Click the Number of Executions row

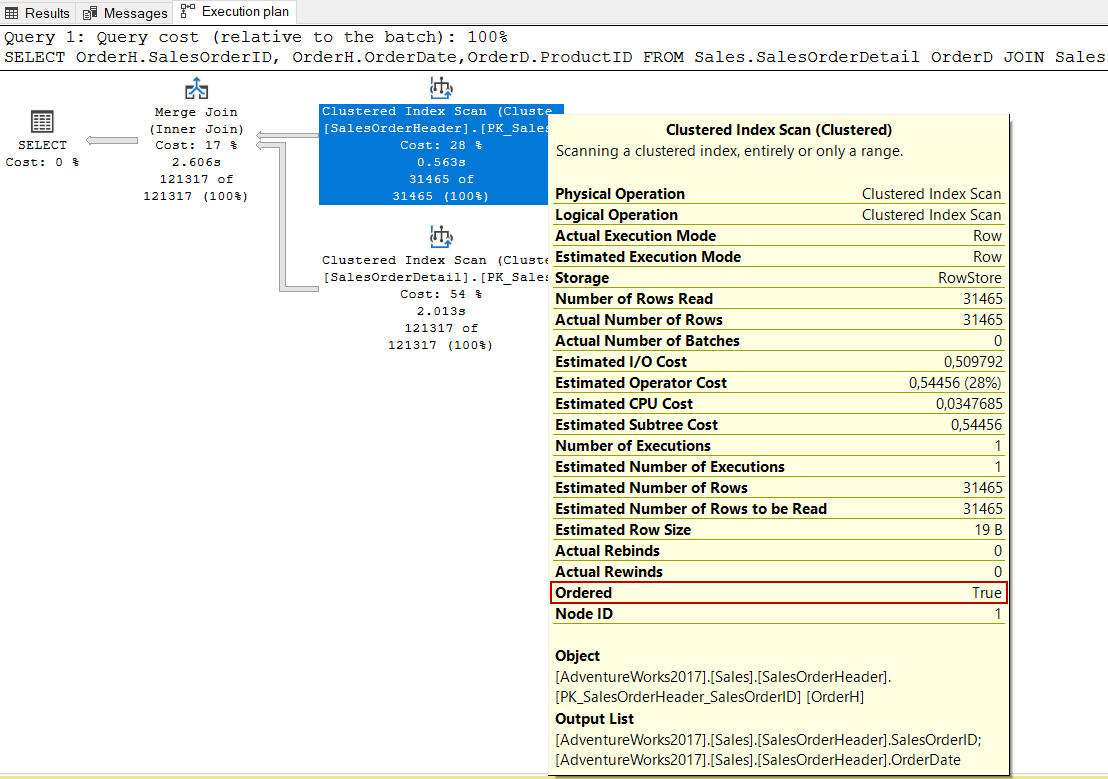778,445
